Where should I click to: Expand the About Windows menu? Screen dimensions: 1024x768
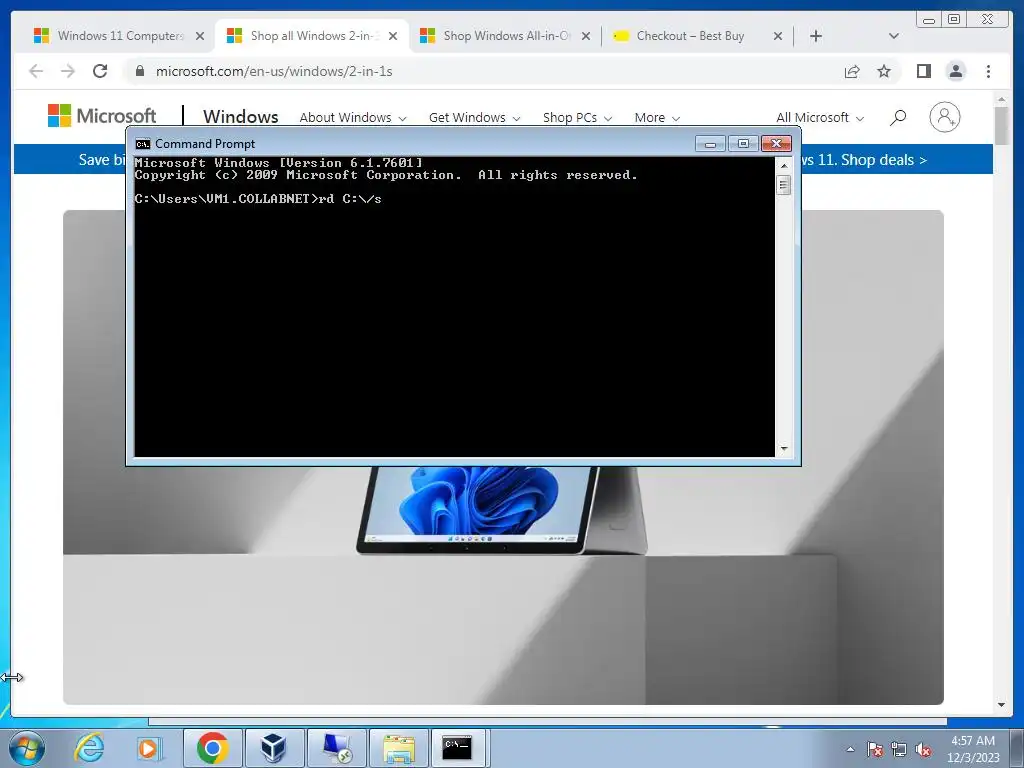pyautogui.click(x=353, y=118)
